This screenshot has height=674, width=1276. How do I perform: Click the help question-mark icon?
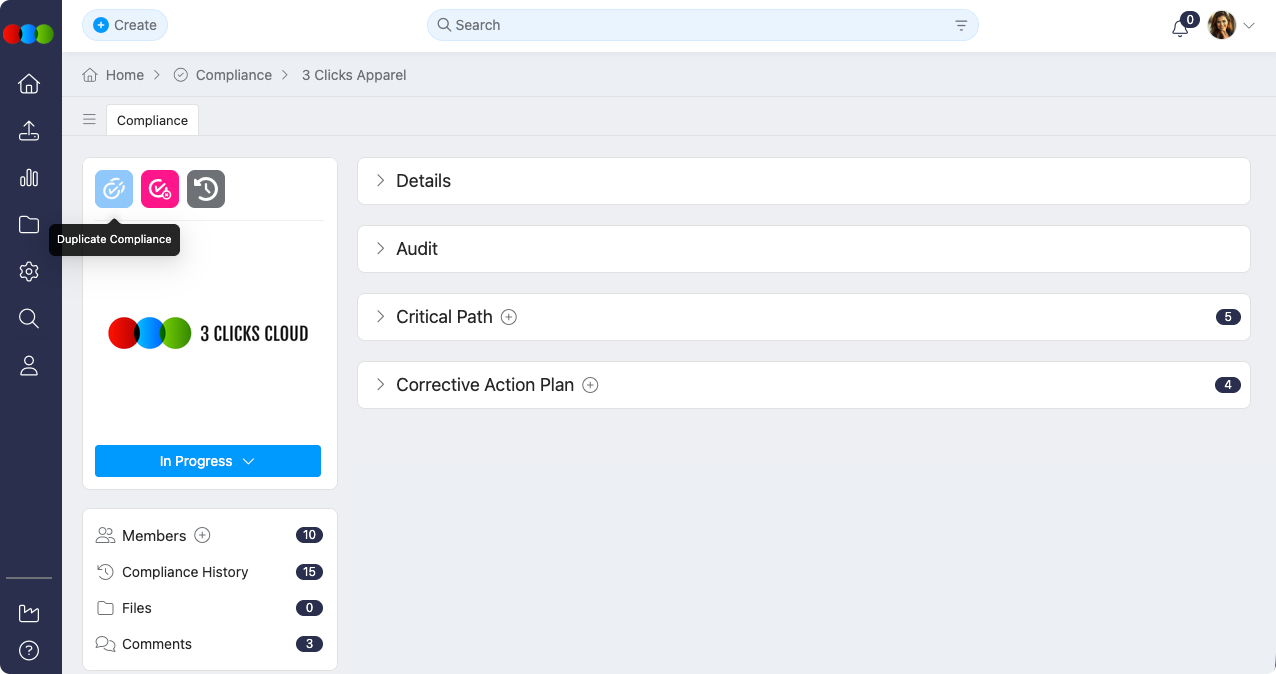click(29, 650)
